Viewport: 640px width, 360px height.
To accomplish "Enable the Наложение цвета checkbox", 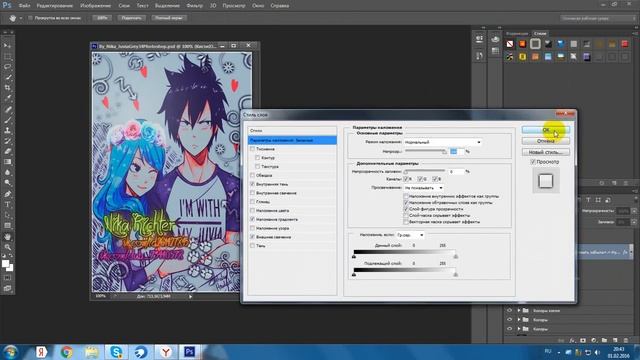I will click(x=252, y=211).
